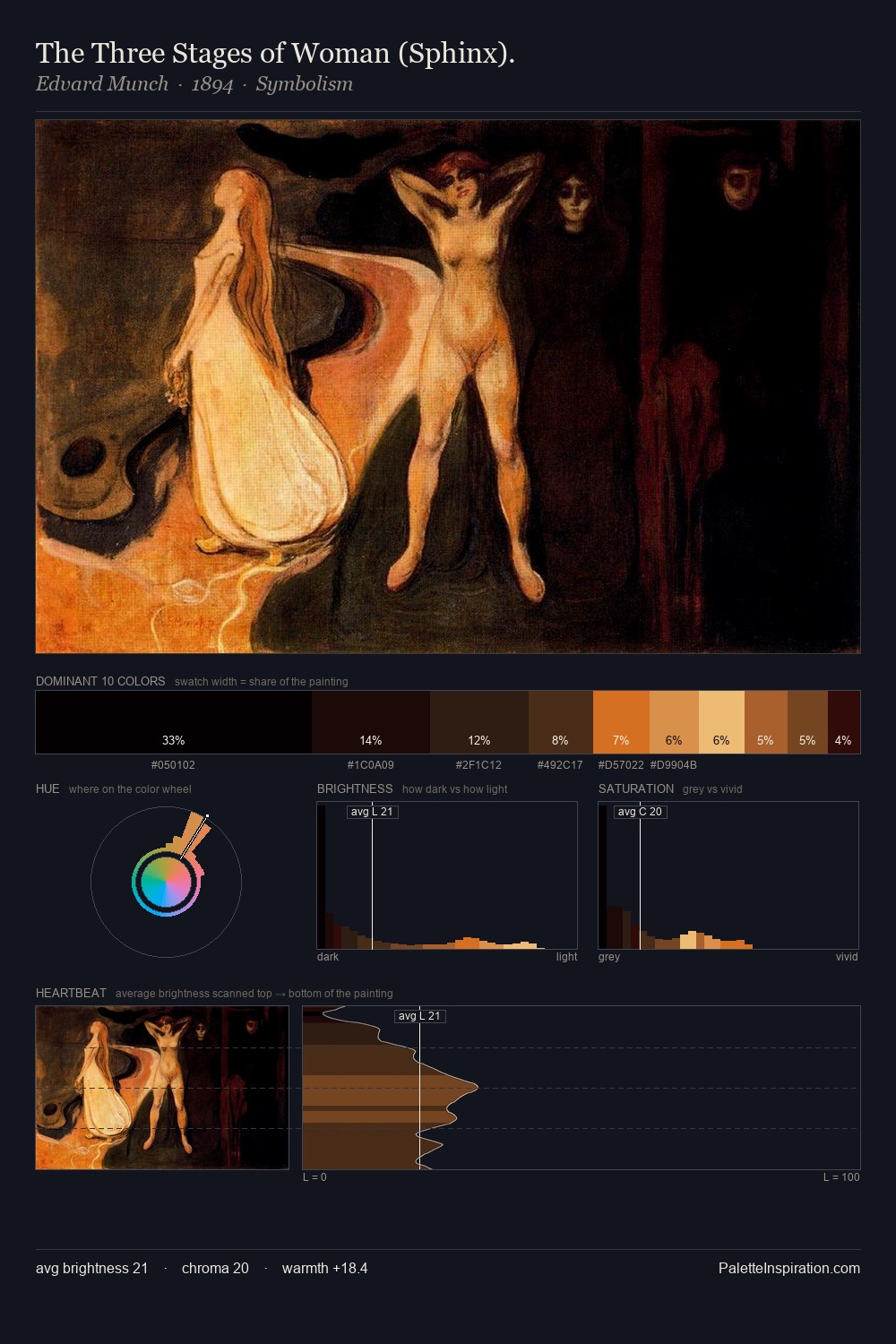The width and height of the screenshot is (896, 1344).
Task: Click the avg L 21 label in brightness chart
Action: coord(373,812)
